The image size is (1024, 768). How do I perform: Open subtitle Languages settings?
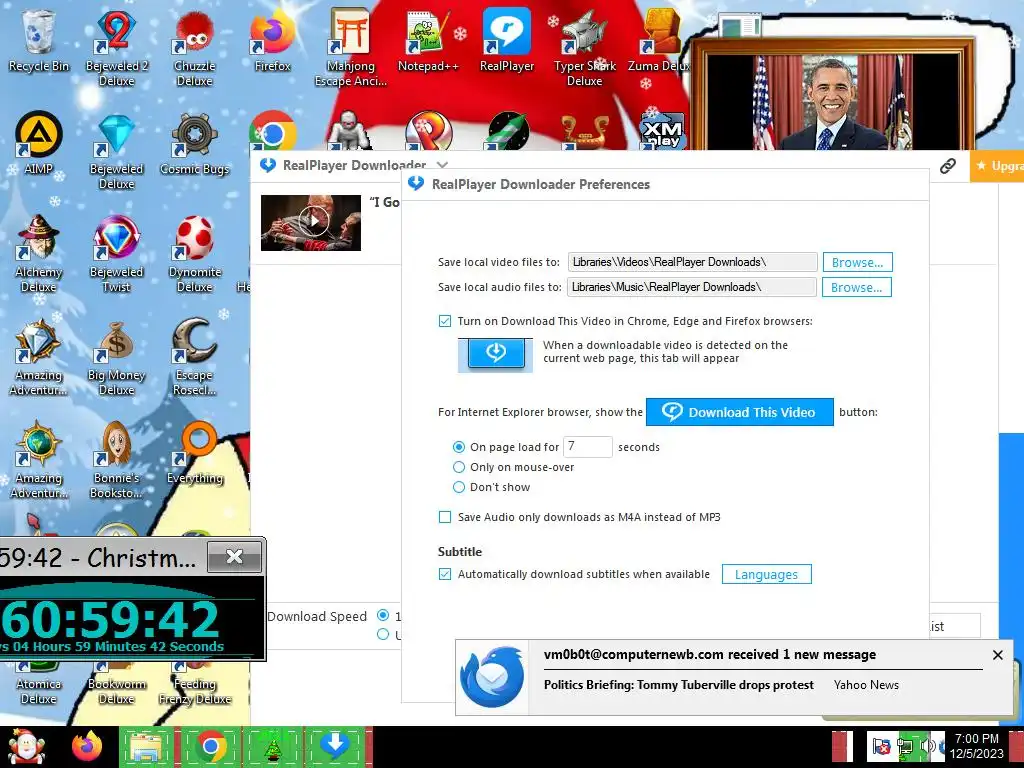point(767,574)
